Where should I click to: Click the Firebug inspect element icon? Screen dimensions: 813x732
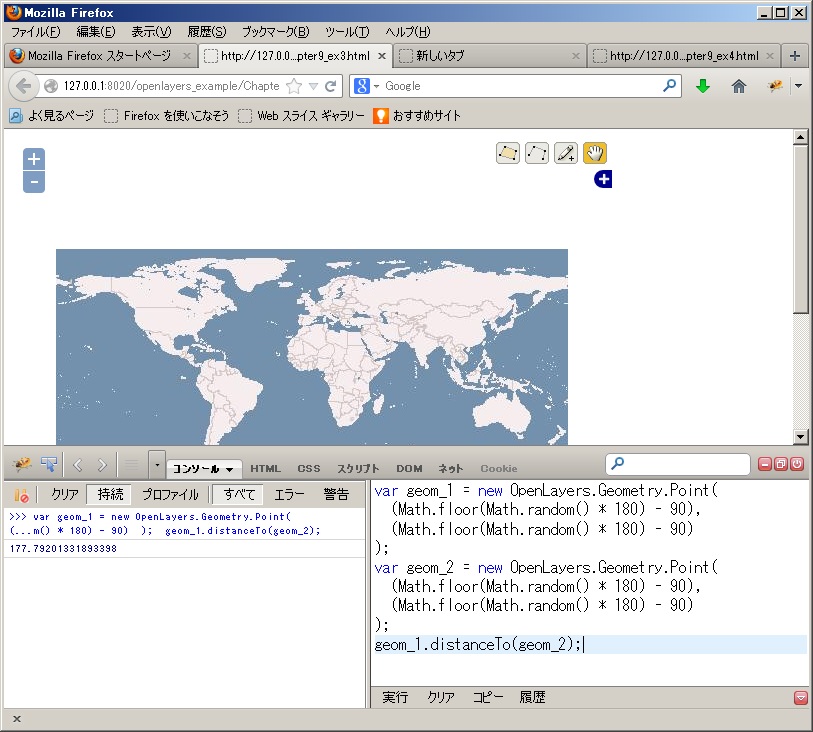[48, 464]
